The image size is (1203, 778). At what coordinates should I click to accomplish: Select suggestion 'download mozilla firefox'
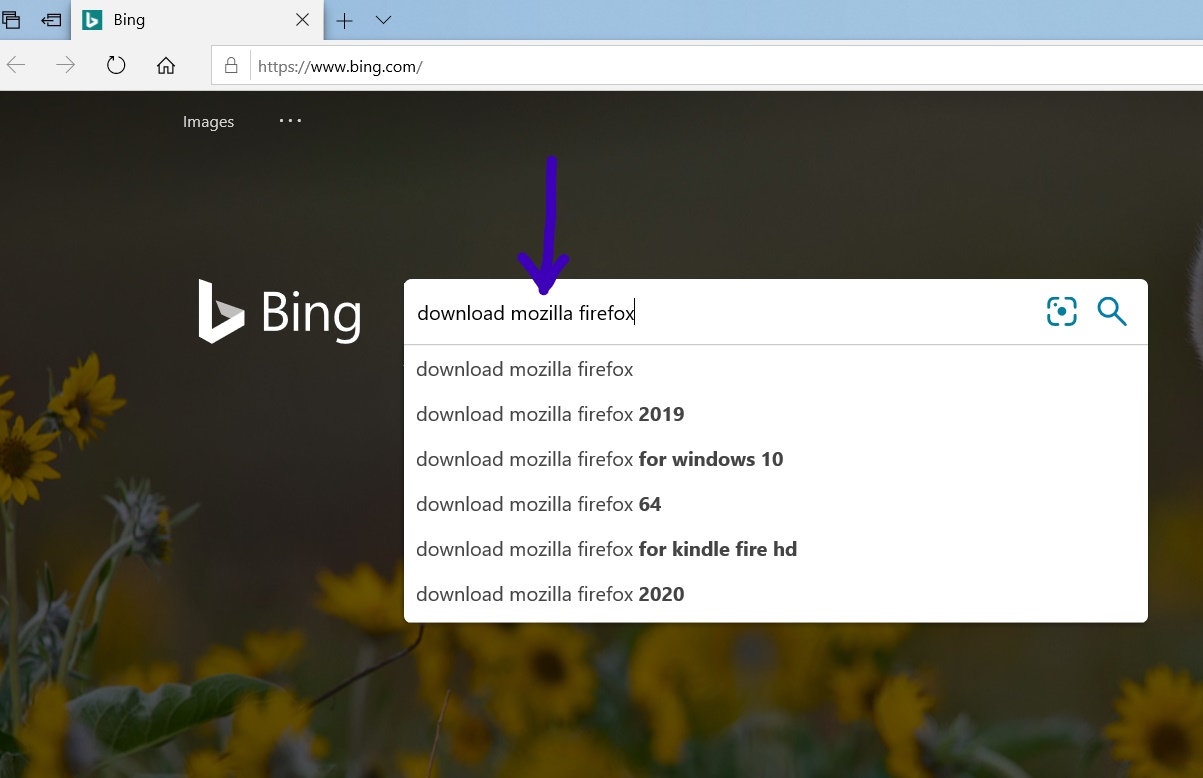pyautogui.click(x=775, y=369)
